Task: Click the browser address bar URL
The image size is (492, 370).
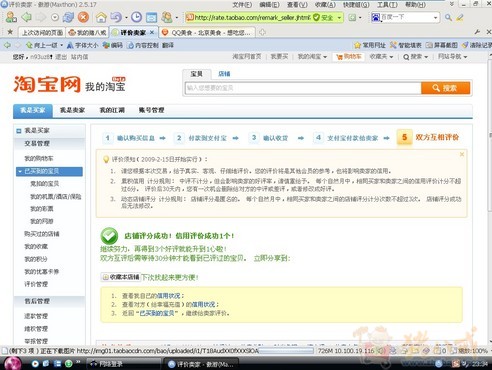Action: point(252,17)
